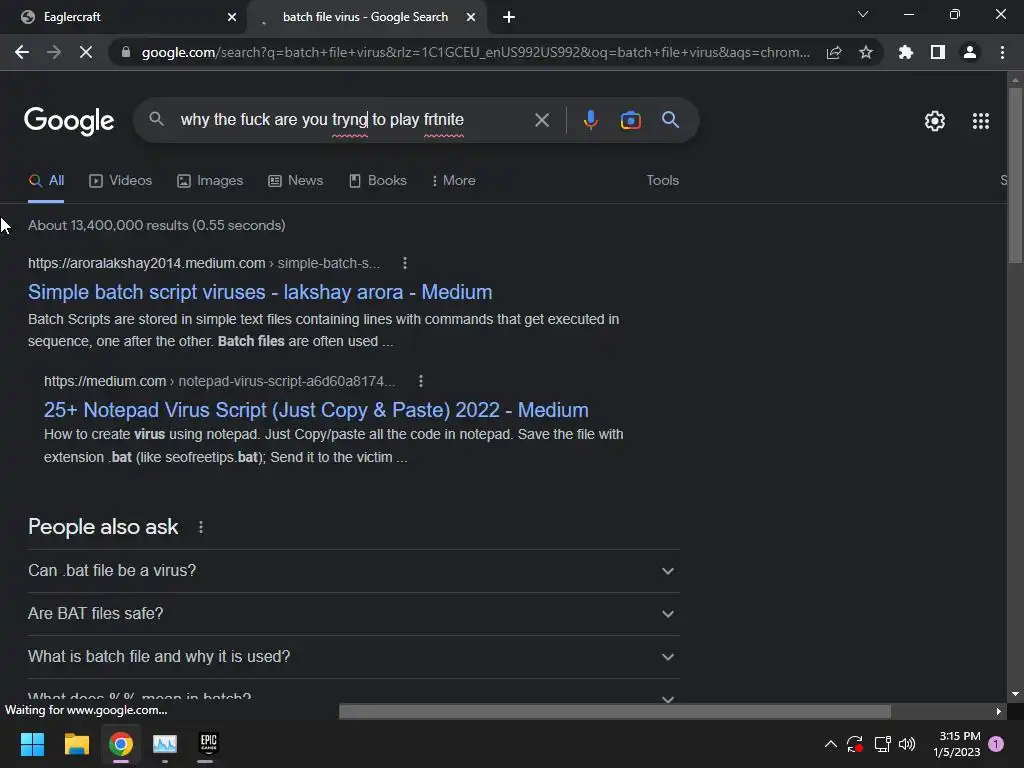1024x768 pixels.
Task: Open Chrome three-dot menu
Action: point(1002,52)
